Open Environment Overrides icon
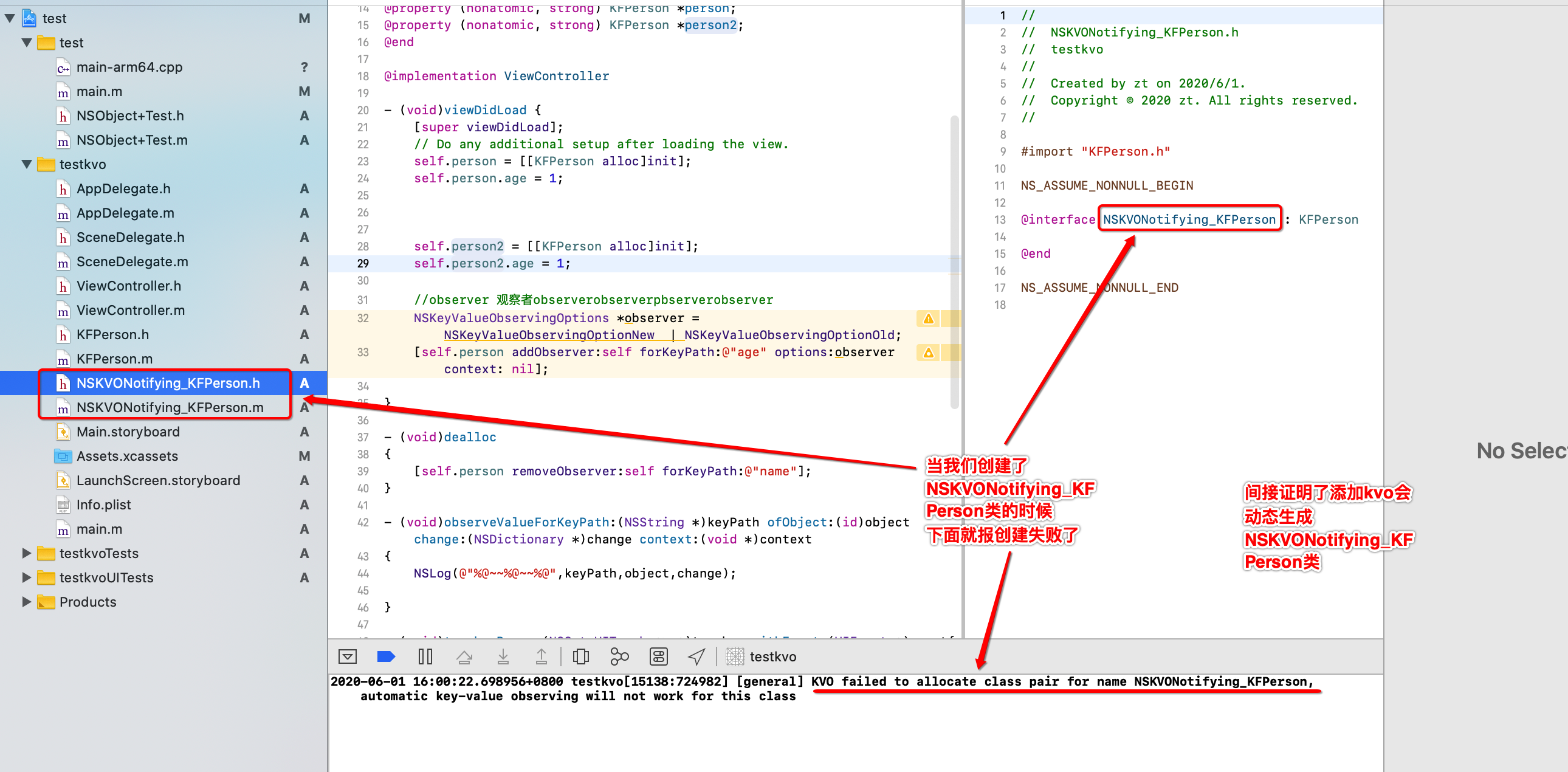Viewport: 1568px width, 772px height. pyautogui.click(x=659, y=657)
